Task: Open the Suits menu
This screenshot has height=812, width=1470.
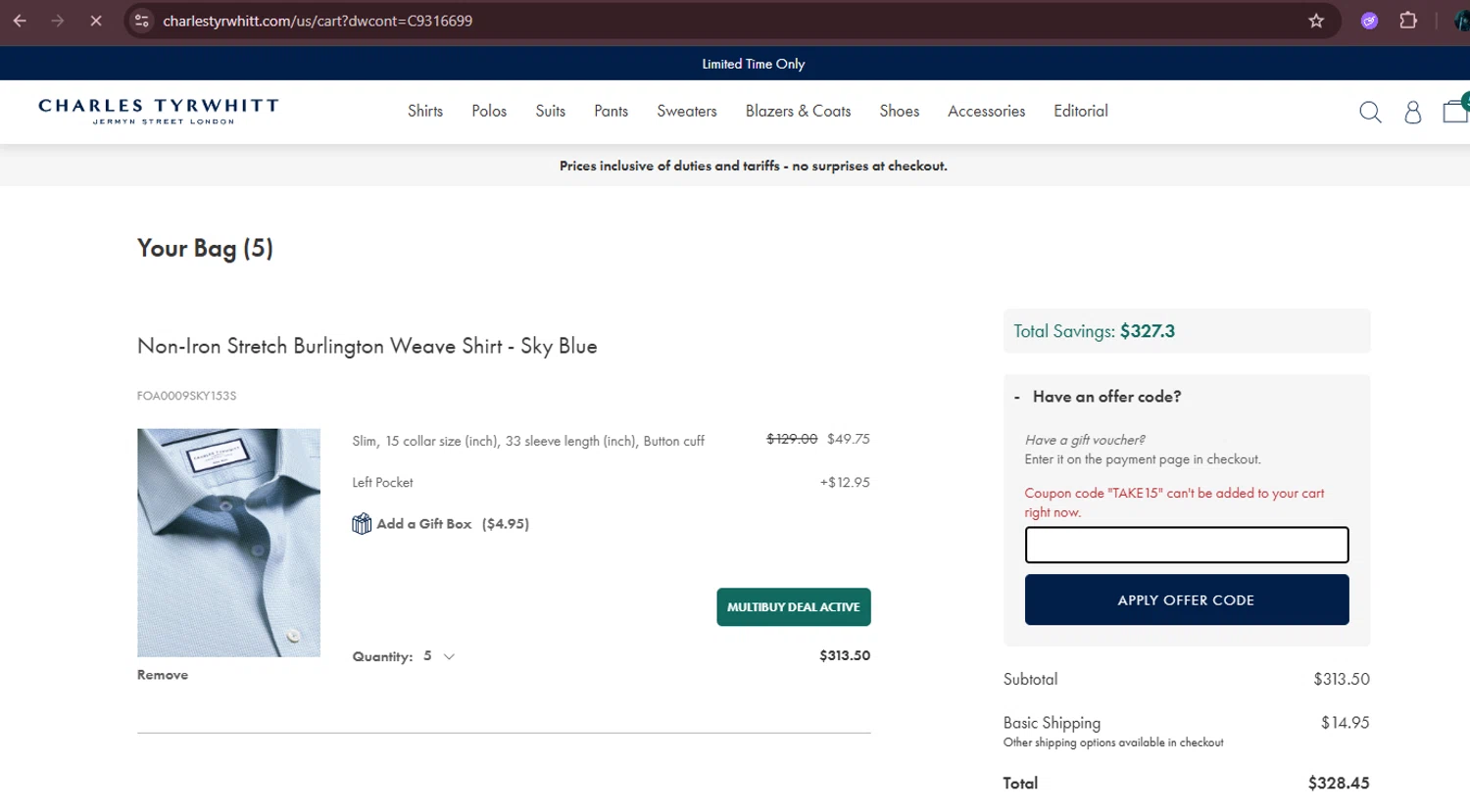Action: [551, 111]
